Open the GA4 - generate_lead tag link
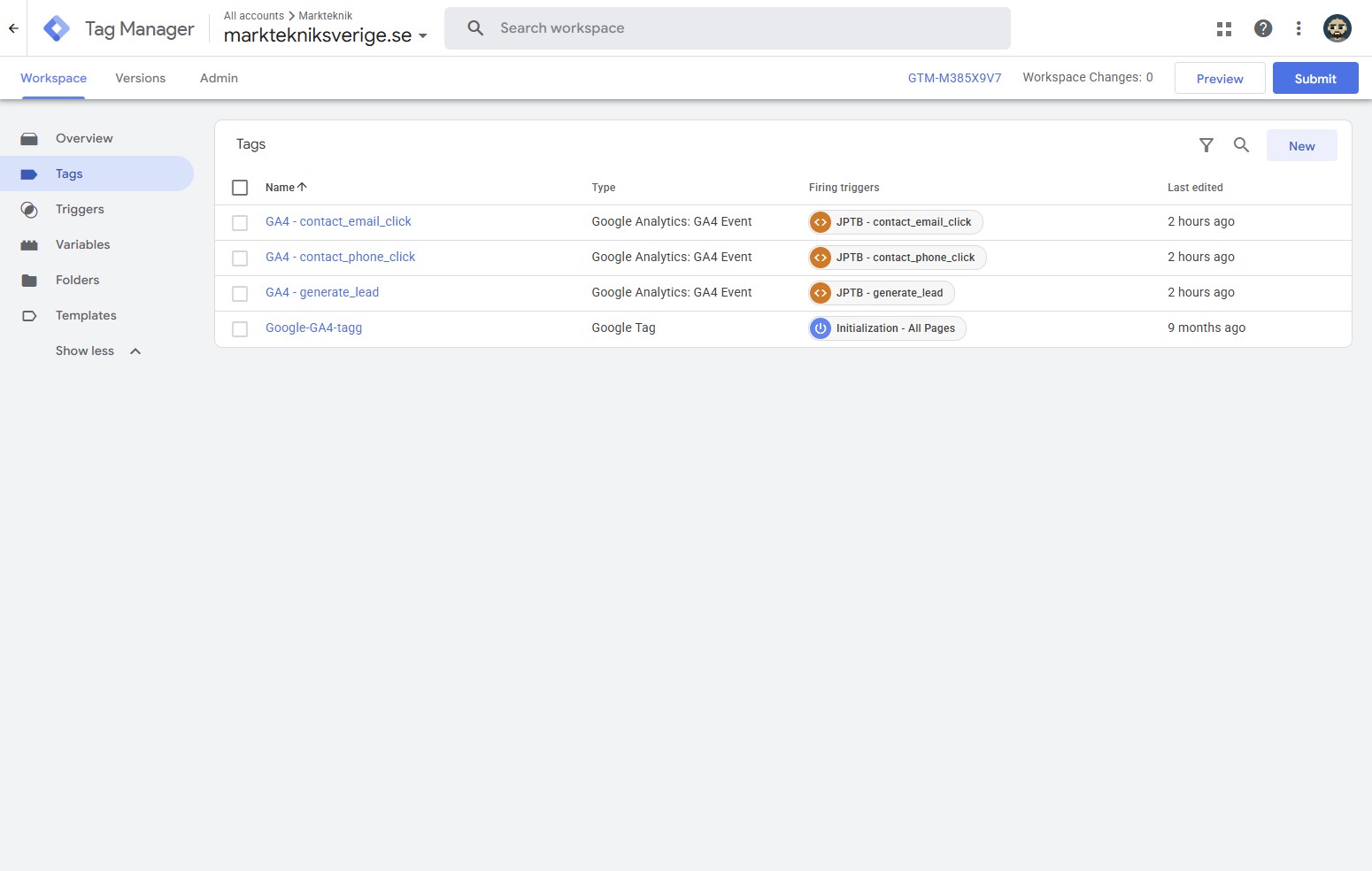This screenshot has height=871, width=1372. (322, 292)
